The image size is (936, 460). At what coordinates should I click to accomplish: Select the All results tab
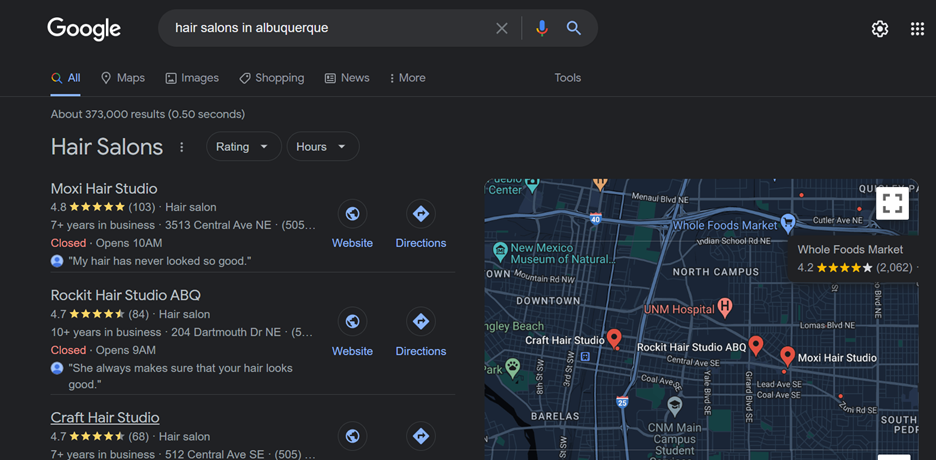(x=66, y=78)
